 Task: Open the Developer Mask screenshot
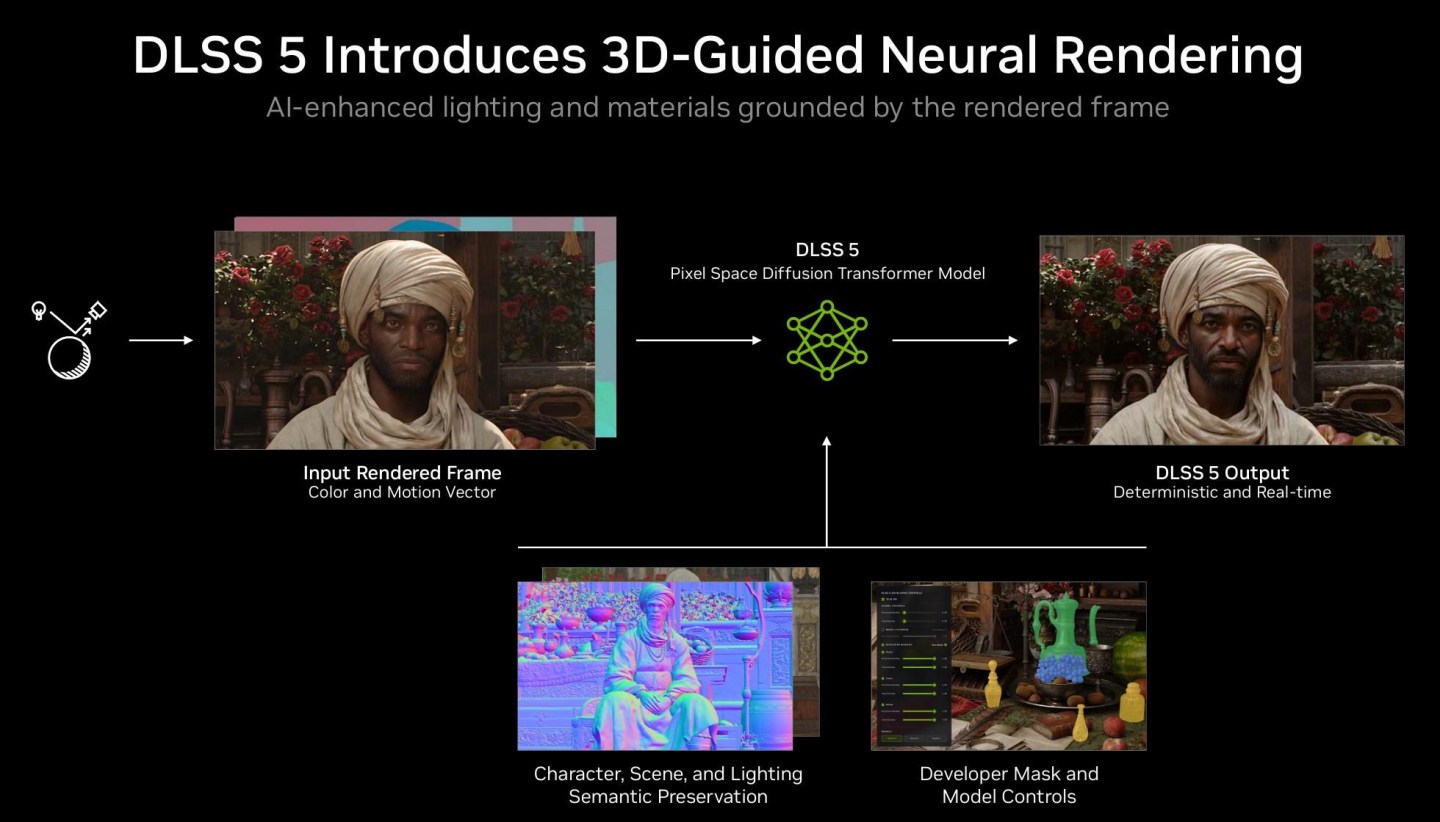coord(1008,666)
